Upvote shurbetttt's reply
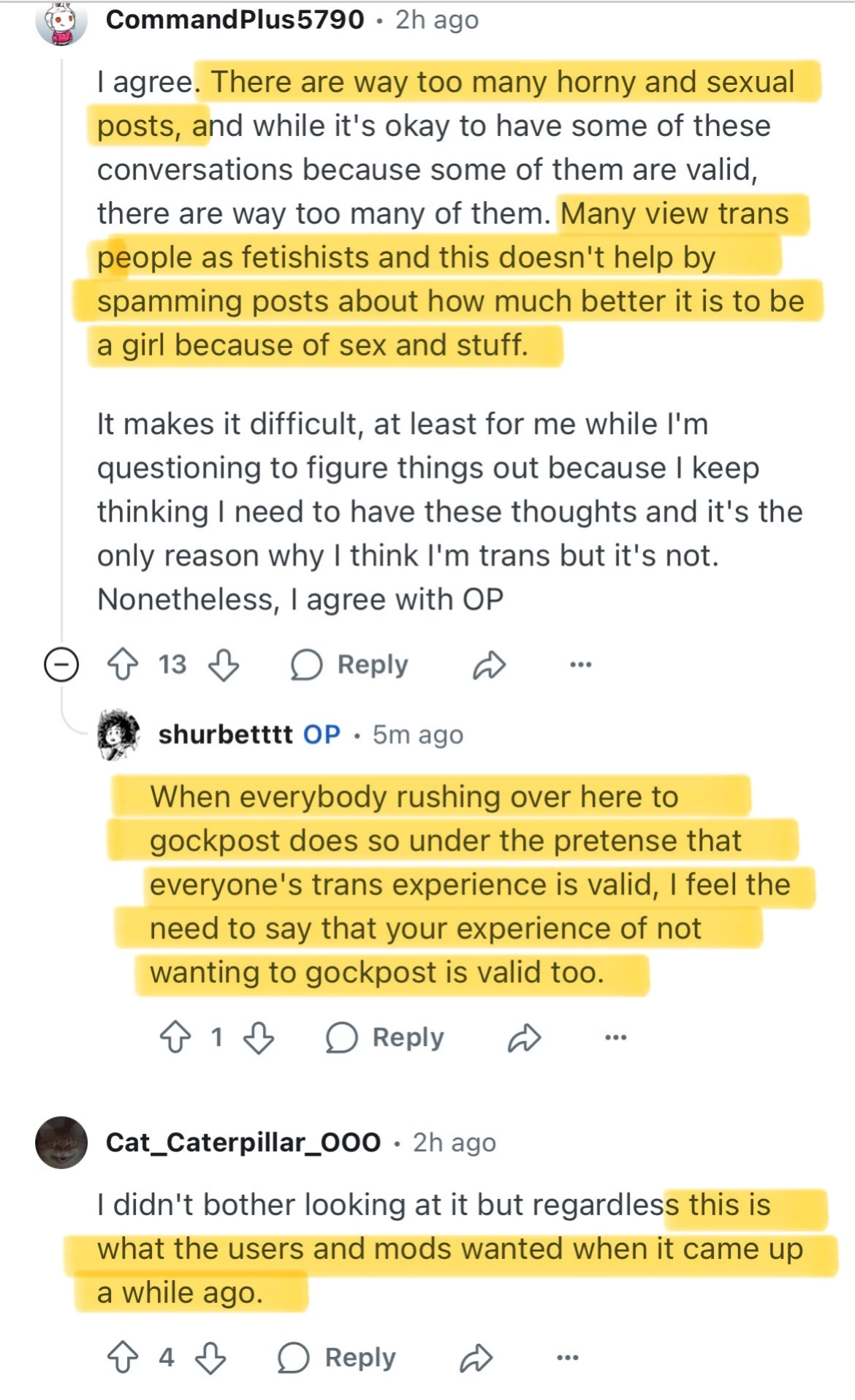The image size is (855, 1400). pyautogui.click(x=175, y=1037)
